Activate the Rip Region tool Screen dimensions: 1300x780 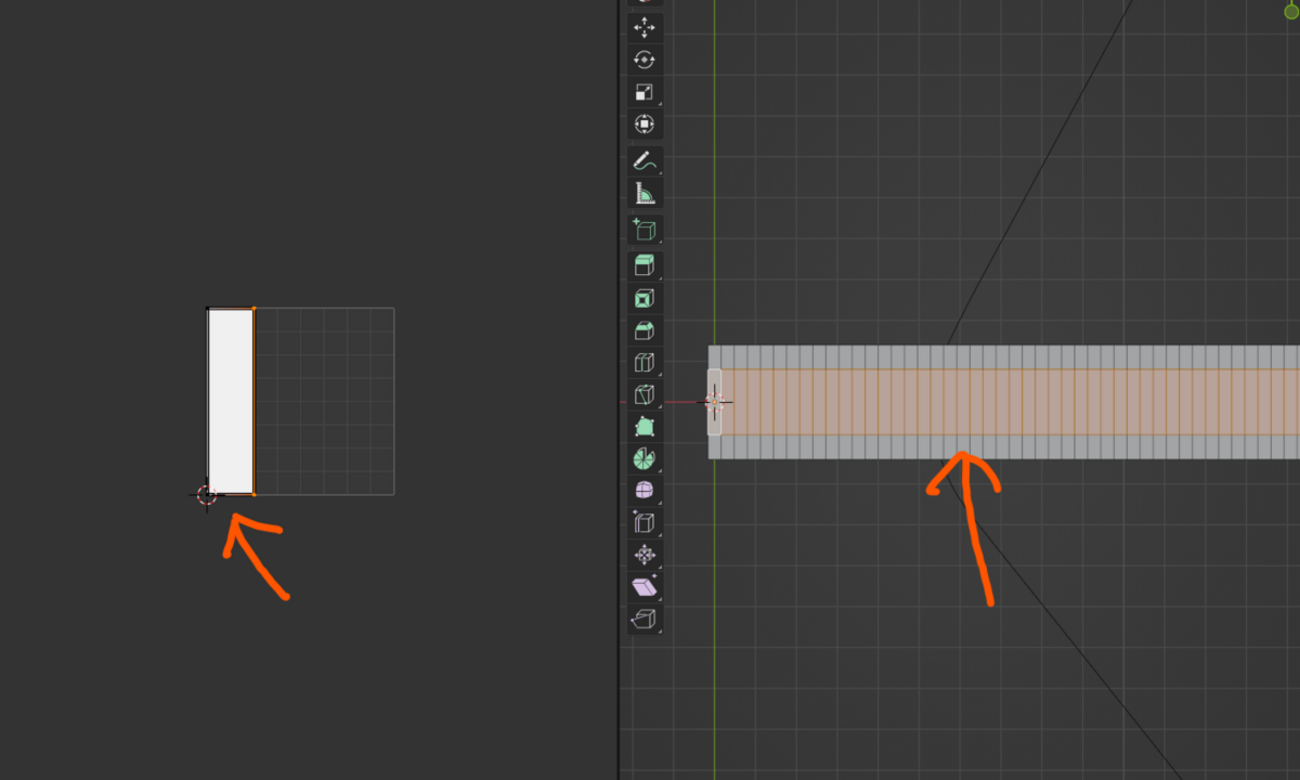click(645, 619)
